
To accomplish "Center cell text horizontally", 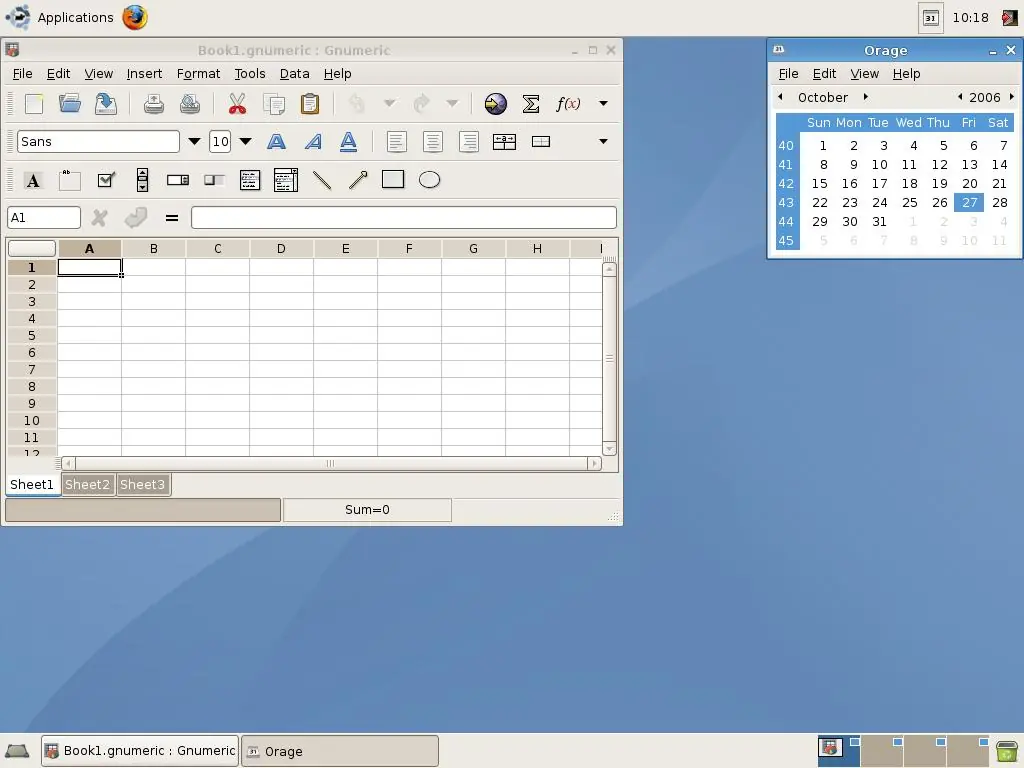I will click(x=432, y=142).
